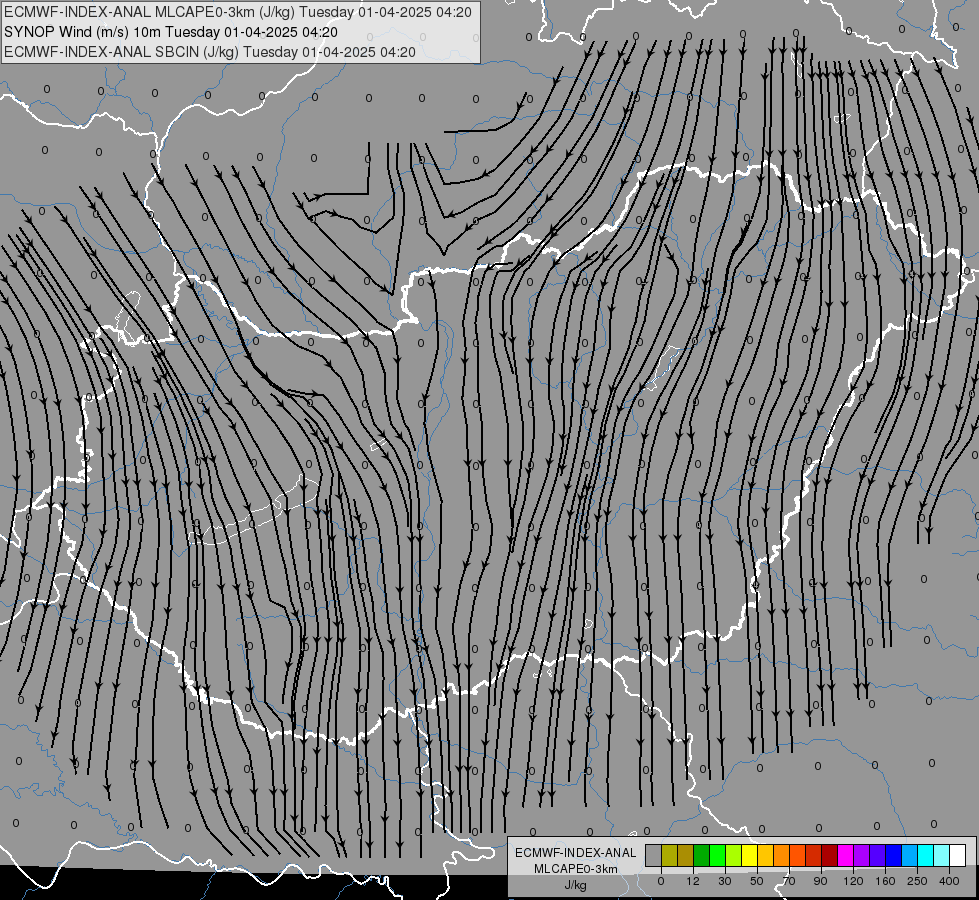Select the SBCIN title line in the header

click(210, 52)
